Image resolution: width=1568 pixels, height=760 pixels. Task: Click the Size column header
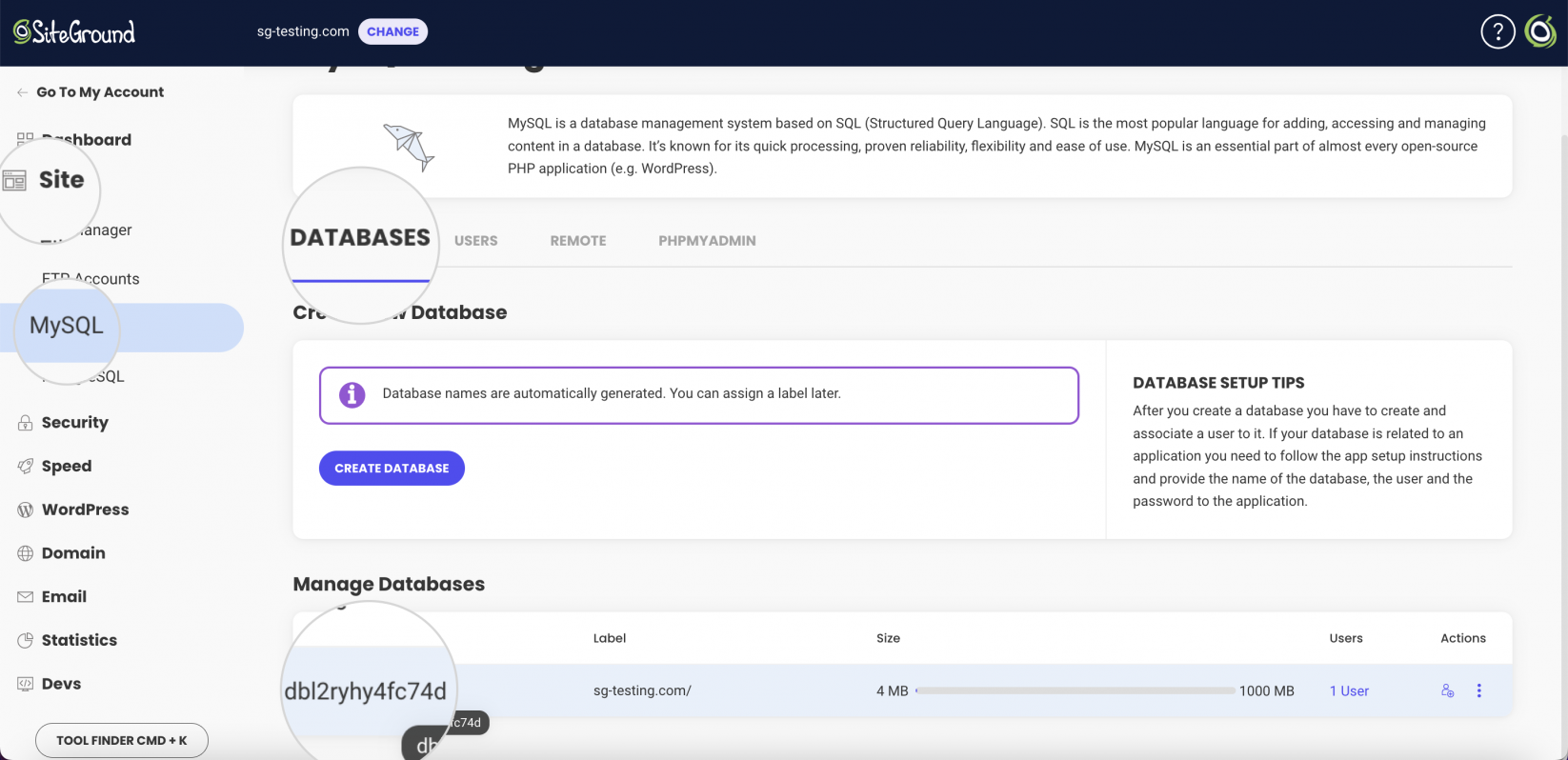click(x=888, y=638)
